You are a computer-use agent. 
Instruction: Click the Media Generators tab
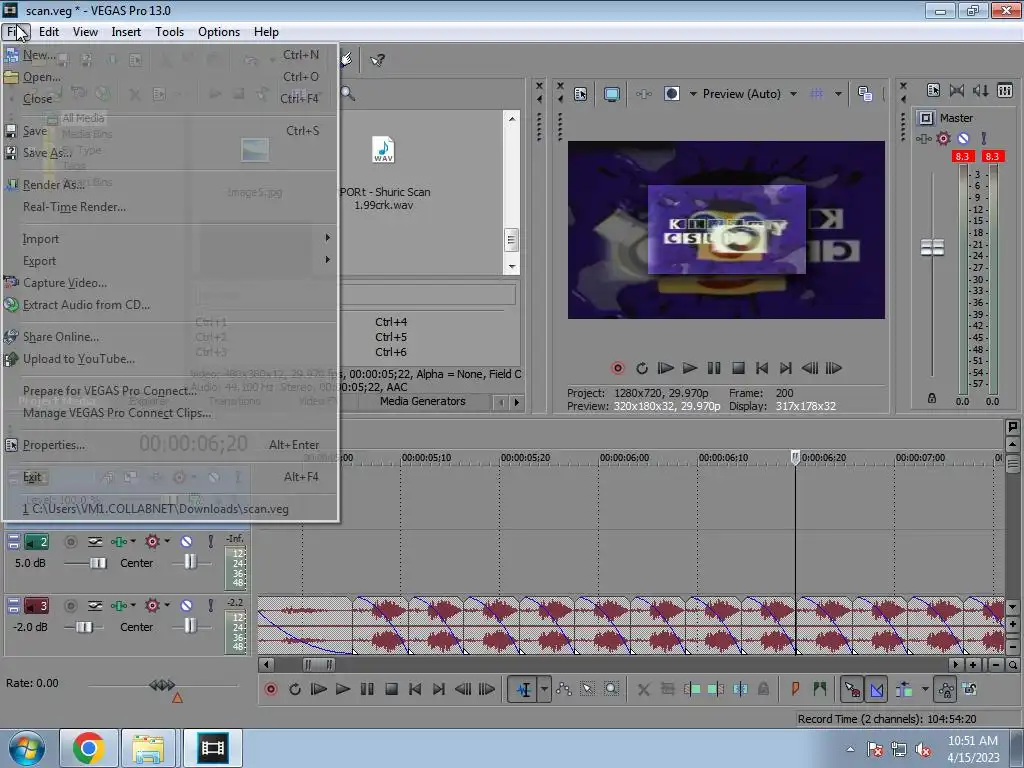423,402
